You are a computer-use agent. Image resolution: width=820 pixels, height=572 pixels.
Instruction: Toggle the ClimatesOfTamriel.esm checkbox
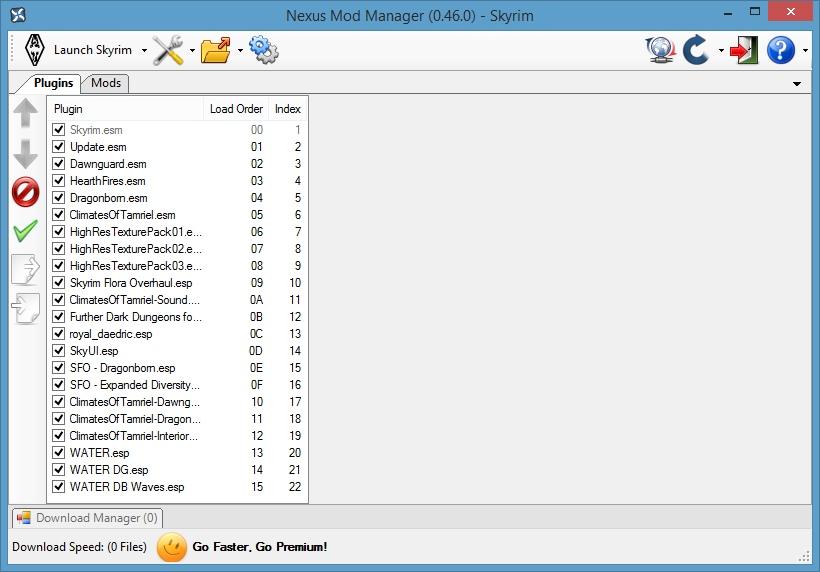[59, 214]
